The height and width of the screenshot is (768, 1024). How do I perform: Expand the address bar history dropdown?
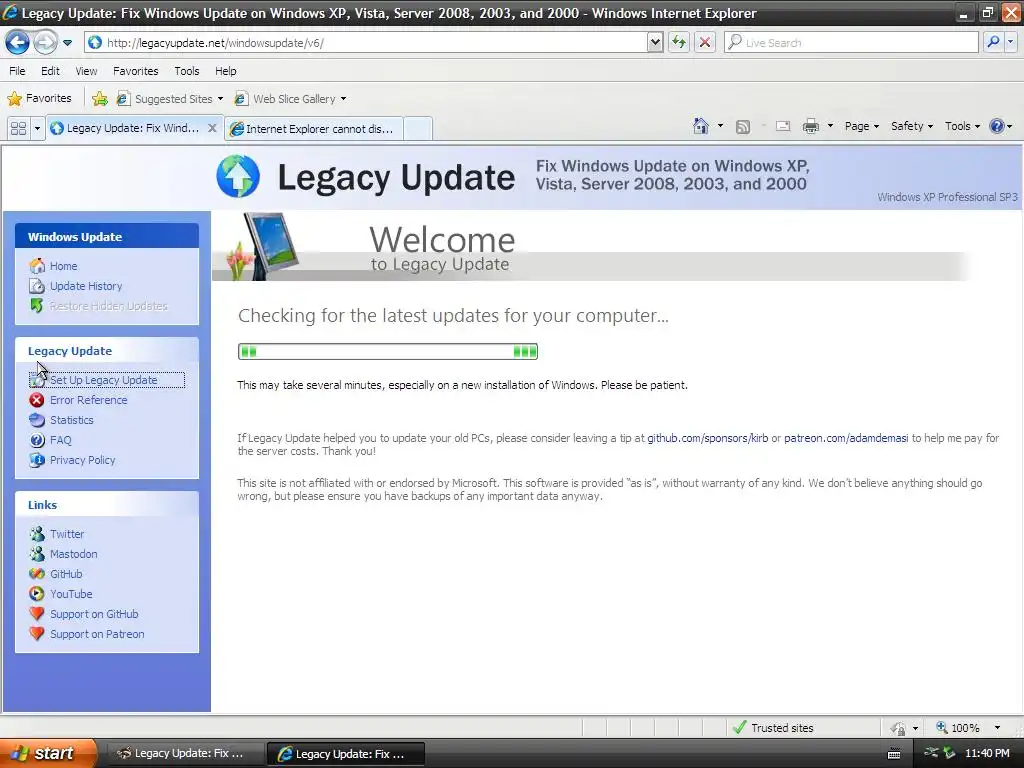655,42
